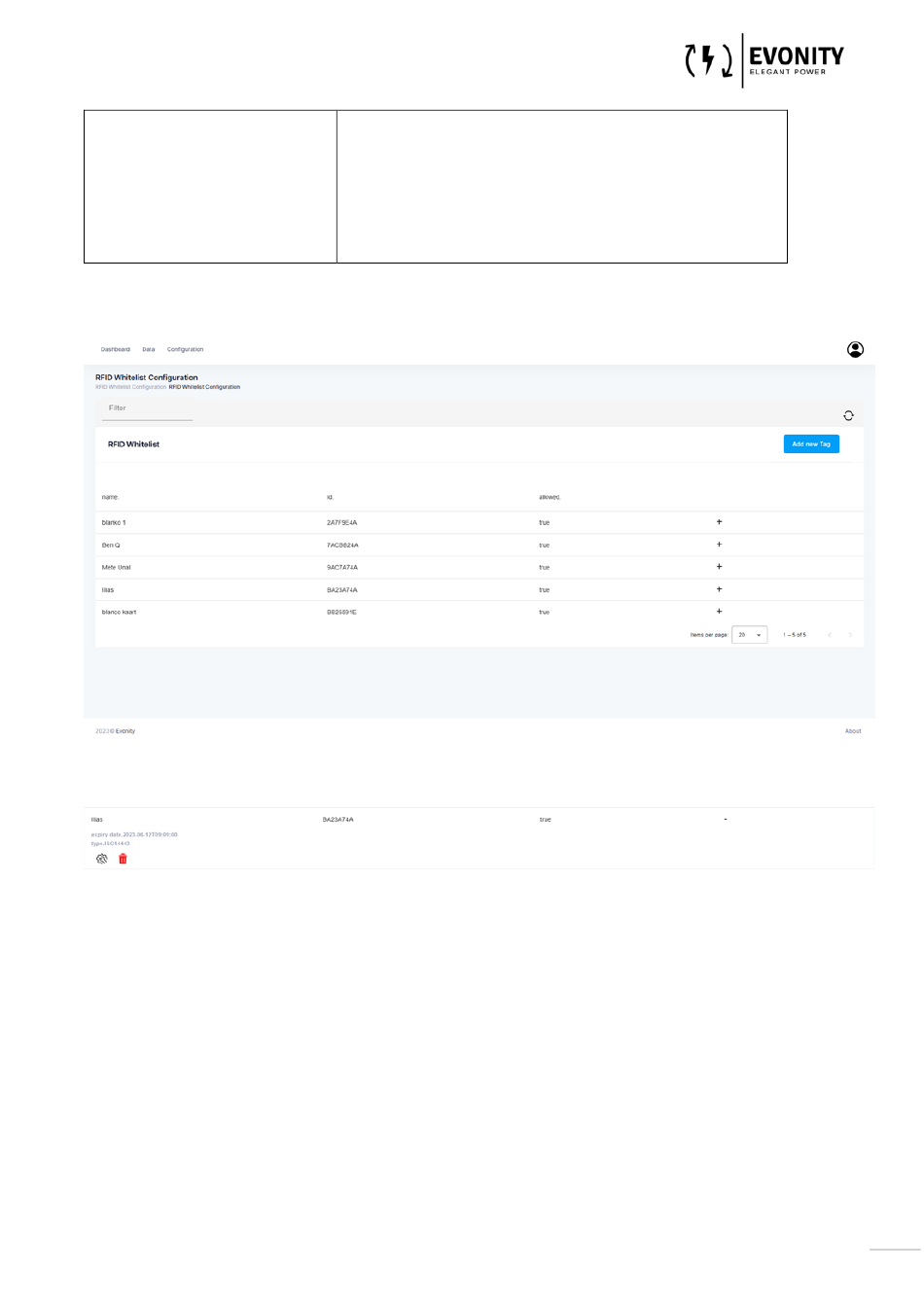Select the Ben Q name cell

pos(111,546)
